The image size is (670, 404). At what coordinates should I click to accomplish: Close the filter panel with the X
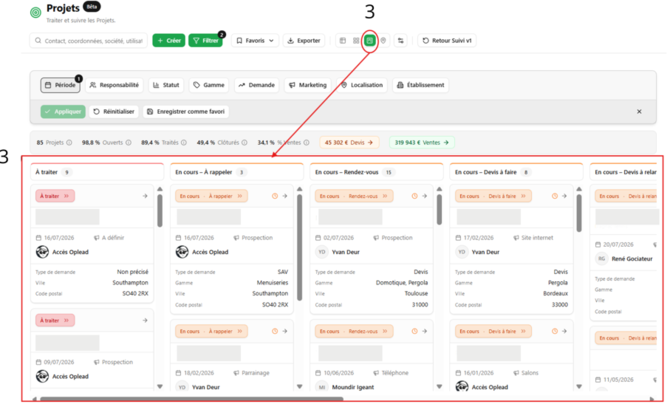tap(639, 112)
